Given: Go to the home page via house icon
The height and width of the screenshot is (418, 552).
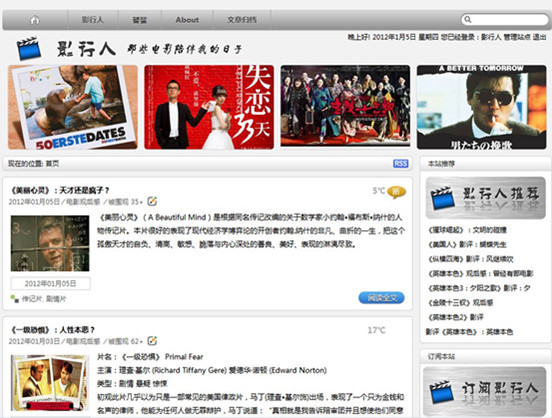Looking at the screenshot, I should pyautogui.click(x=35, y=20).
